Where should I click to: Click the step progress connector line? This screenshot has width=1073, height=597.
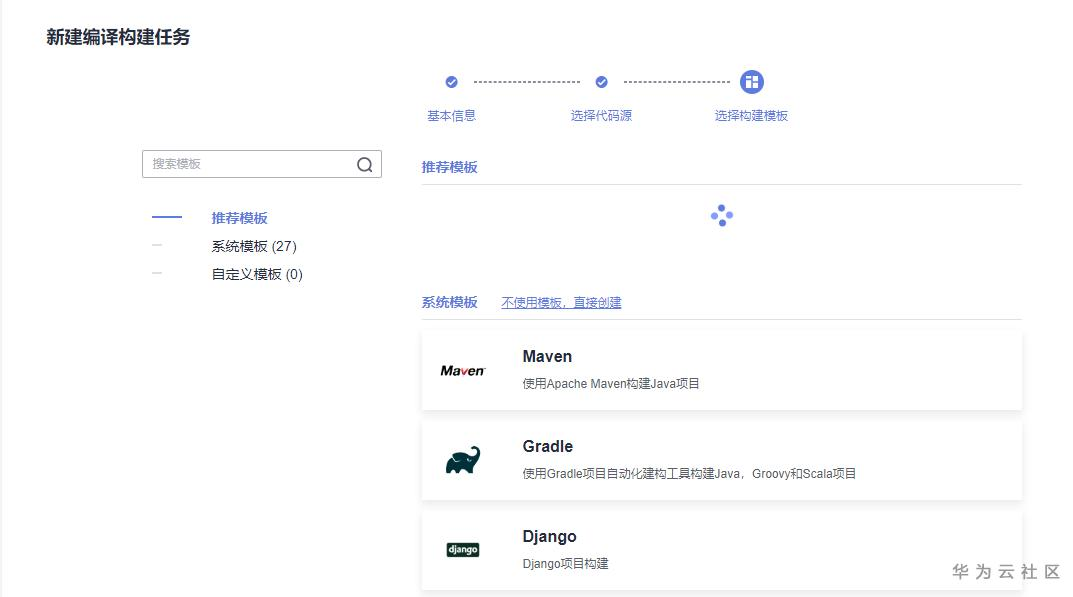pyautogui.click(x=525, y=81)
